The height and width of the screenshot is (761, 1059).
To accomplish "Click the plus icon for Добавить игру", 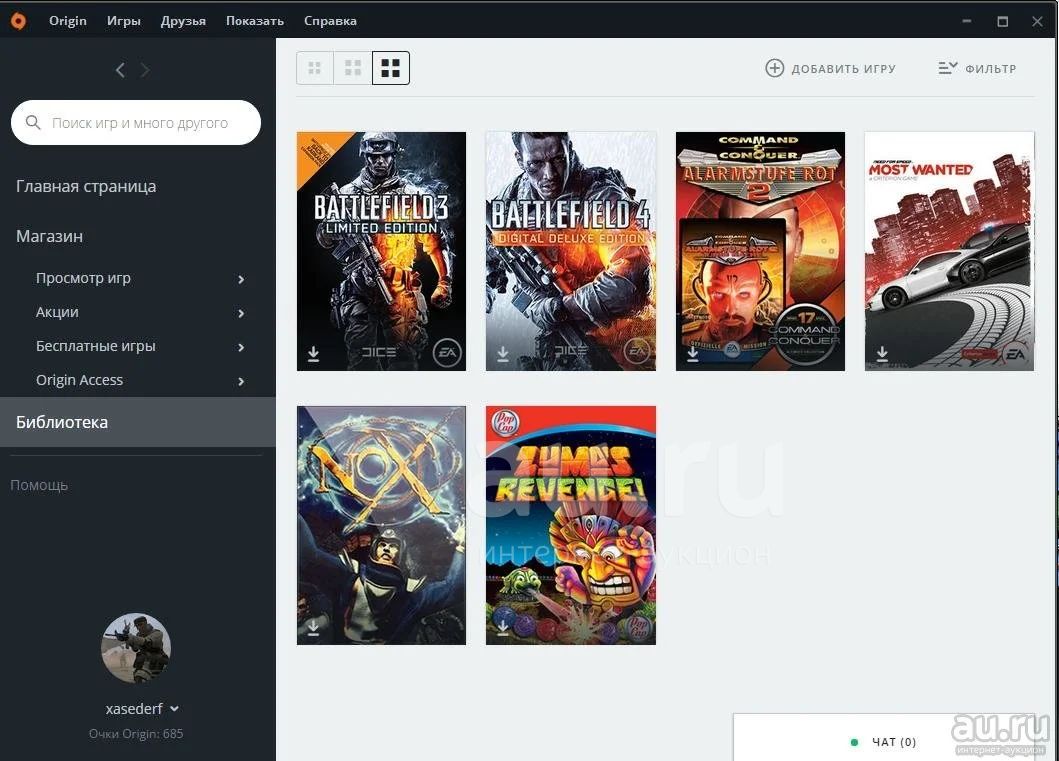I will click(x=775, y=68).
